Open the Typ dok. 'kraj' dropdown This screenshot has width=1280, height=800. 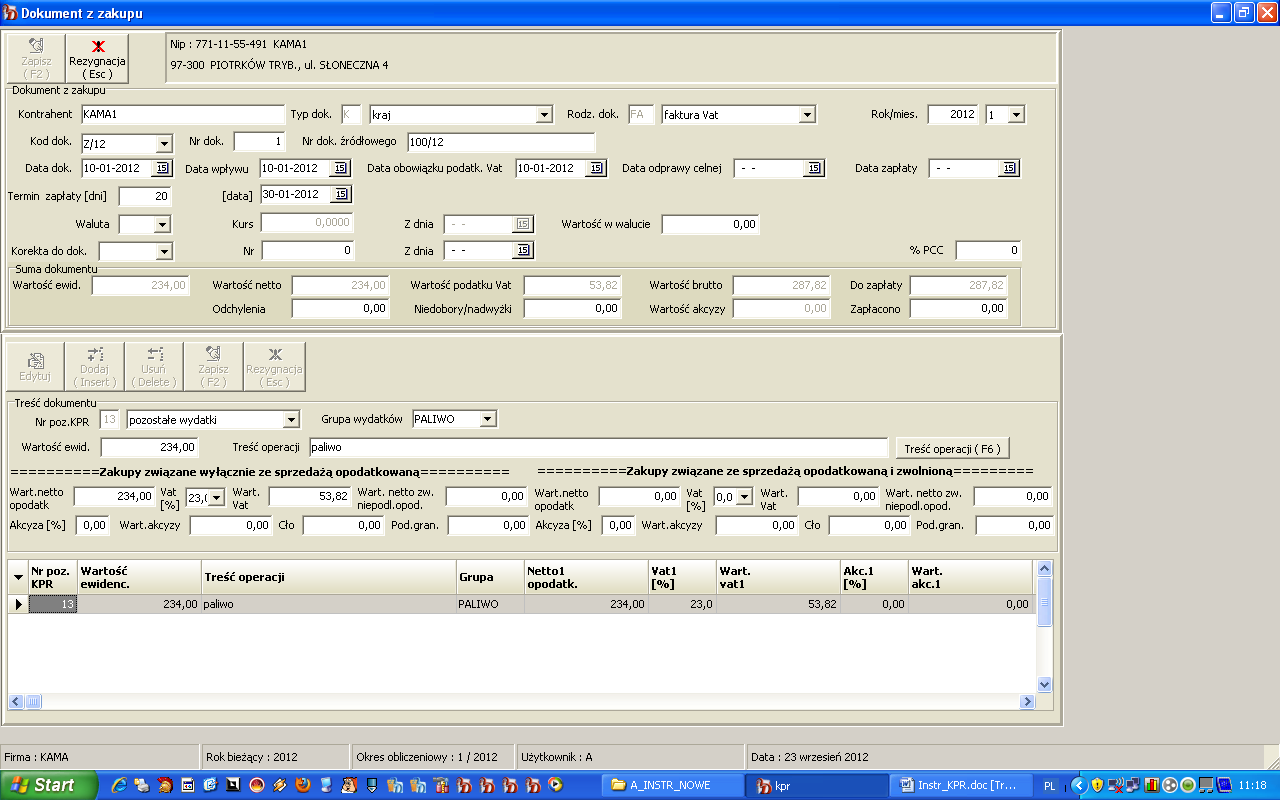pyautogui.click(x=544, y=115)
